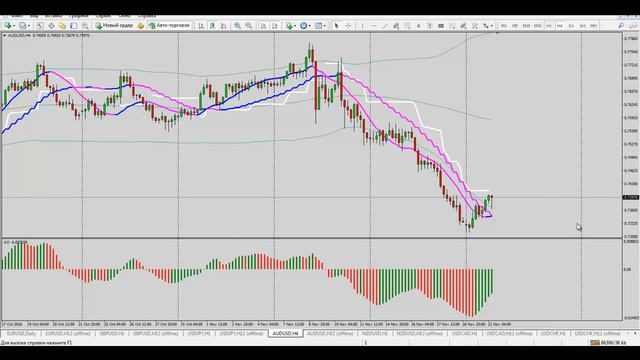Switch timeframe to W1
Viewport: 640px width, 360px height.
pyautogui.click(x=582, y=26)
